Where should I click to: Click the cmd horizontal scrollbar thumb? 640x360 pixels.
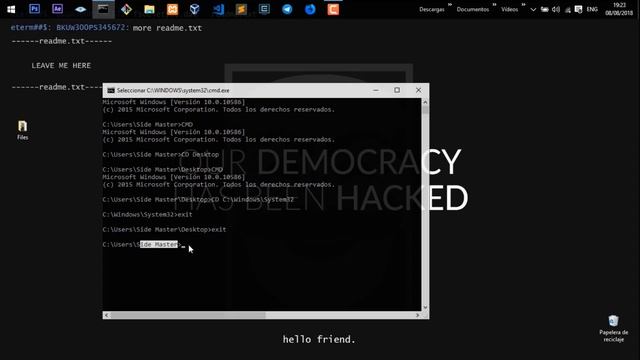click(188, 315)
